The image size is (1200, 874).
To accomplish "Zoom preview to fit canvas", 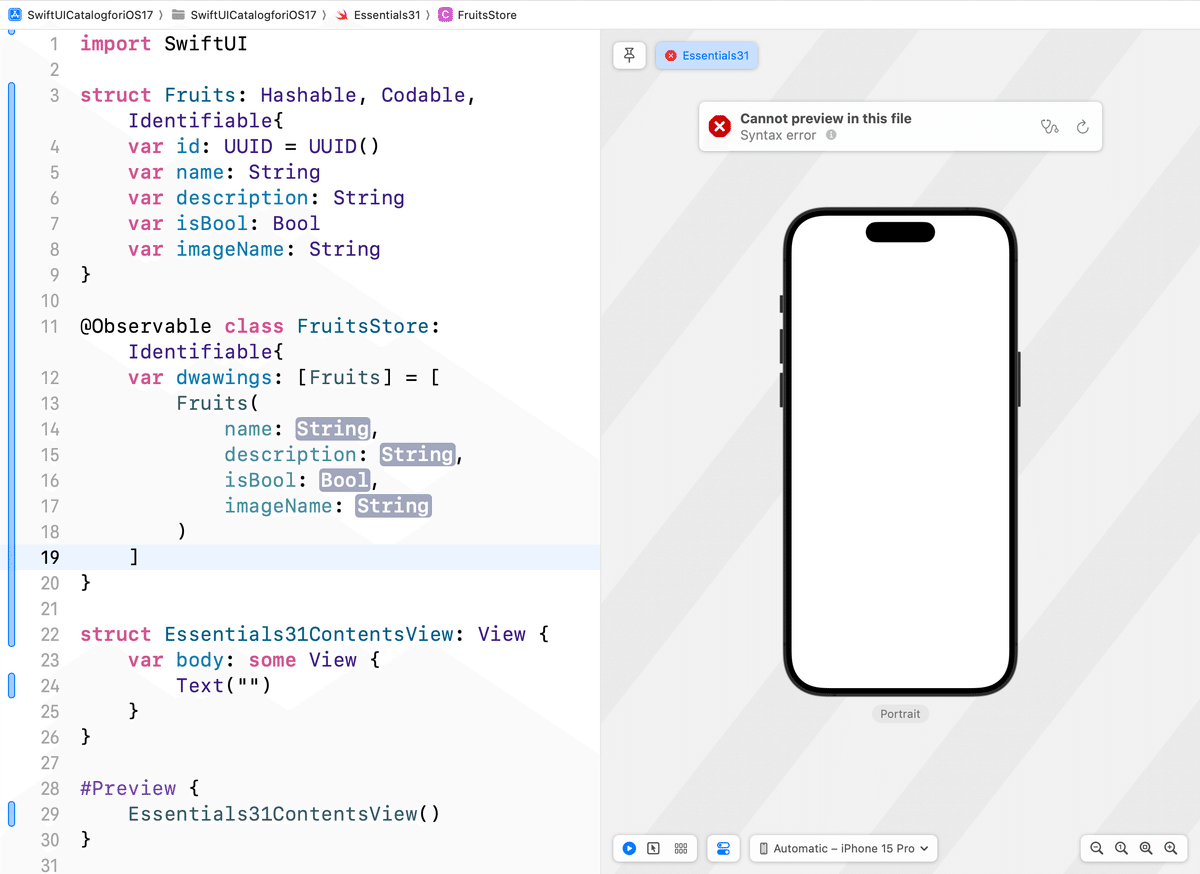I will (1146, 848).
